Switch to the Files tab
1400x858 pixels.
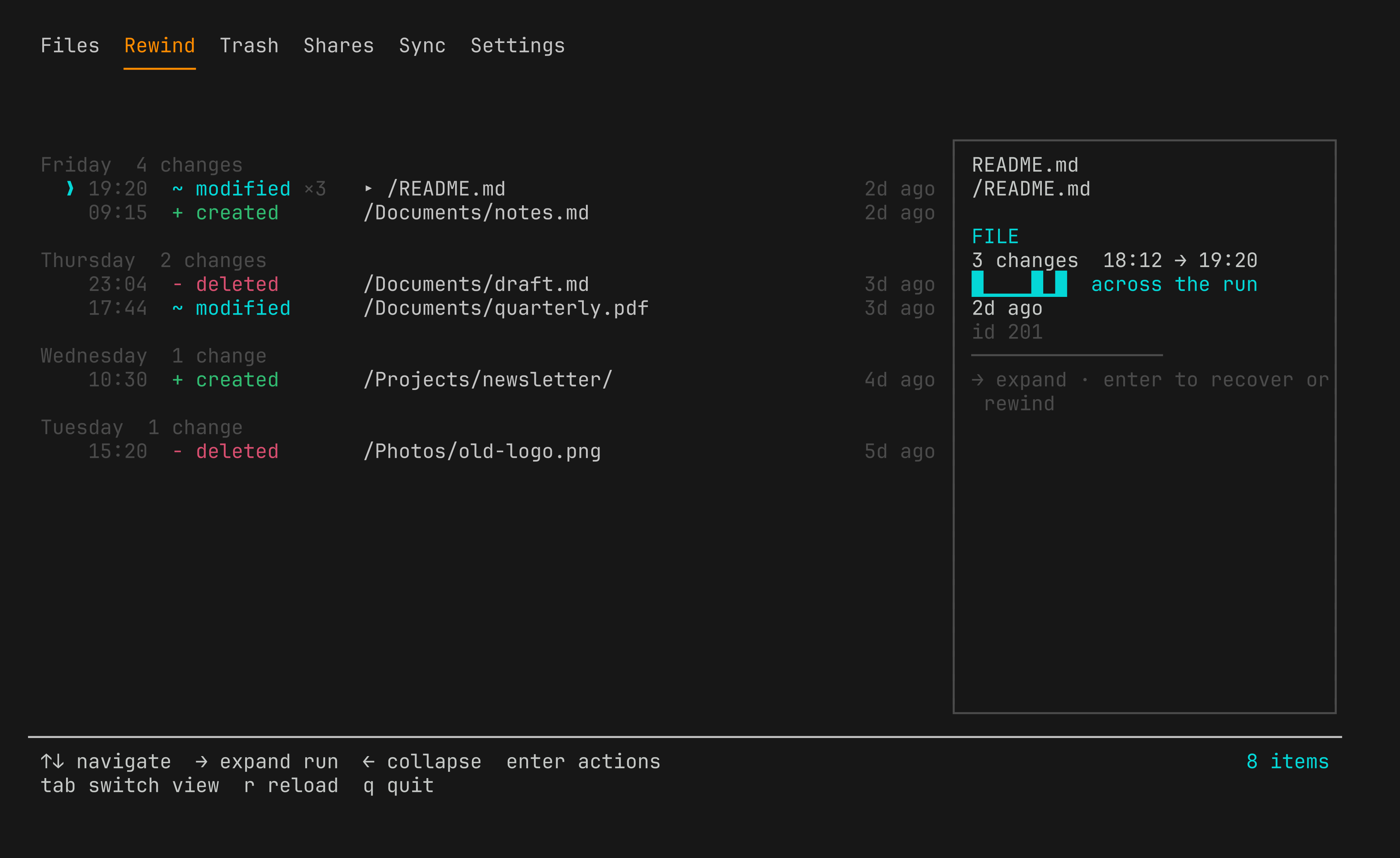click(70, 45)
